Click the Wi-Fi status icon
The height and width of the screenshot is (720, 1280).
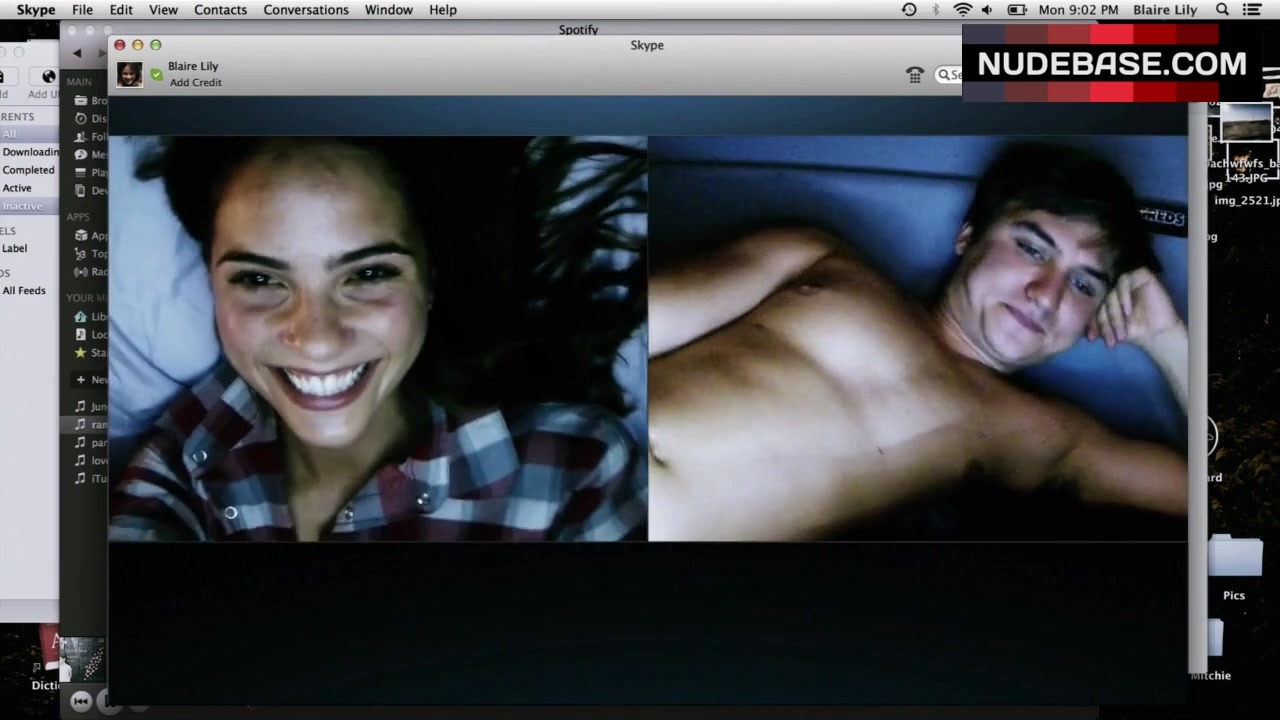pyautogui.click(x=963, y=10)
